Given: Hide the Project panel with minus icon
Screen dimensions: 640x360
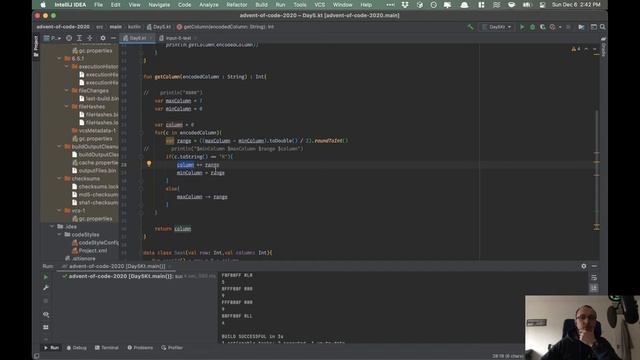Looking at the screenshot, I should [x=113, y=38].
